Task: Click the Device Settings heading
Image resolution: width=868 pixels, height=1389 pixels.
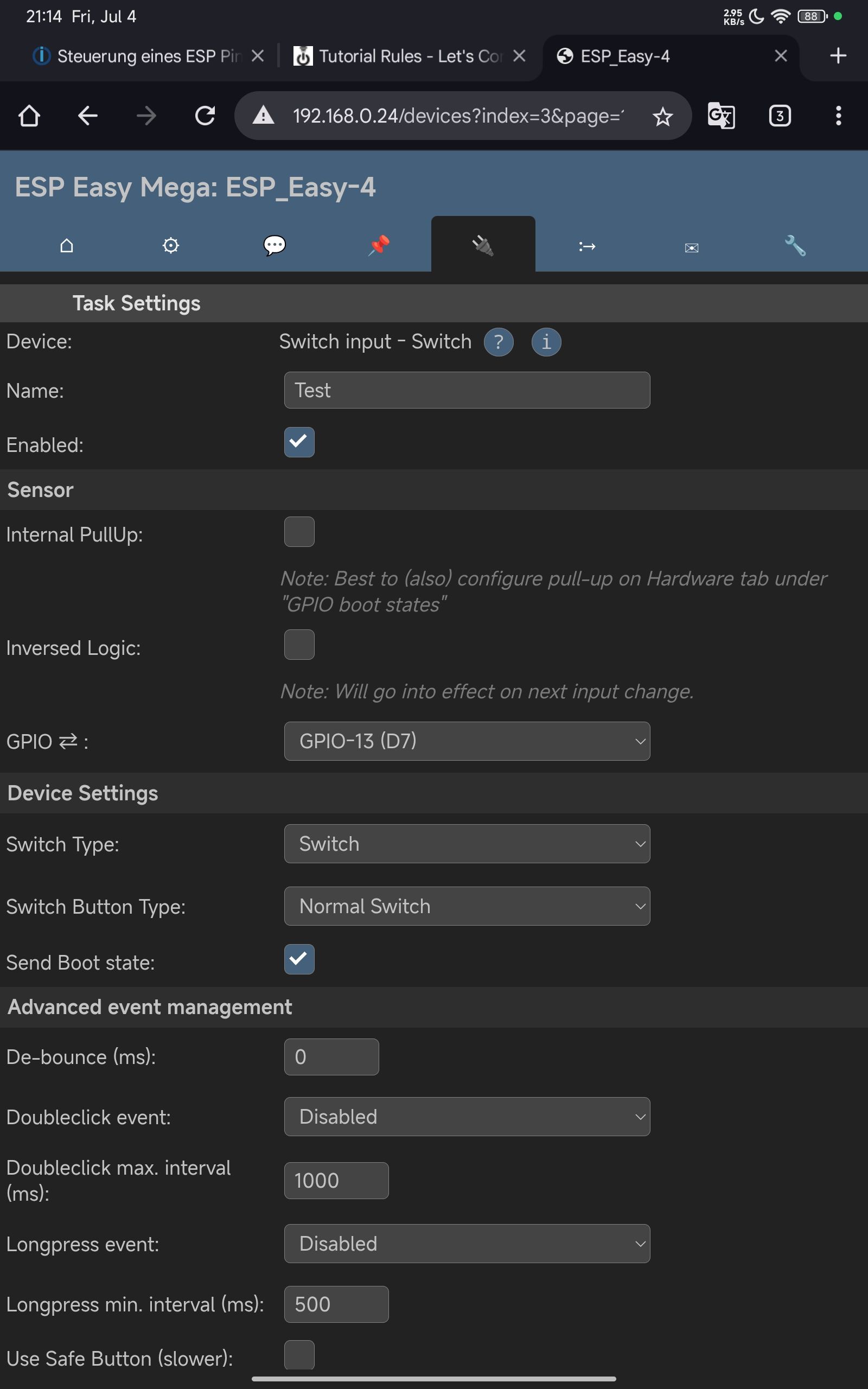Action: click(x=82, y=793)
